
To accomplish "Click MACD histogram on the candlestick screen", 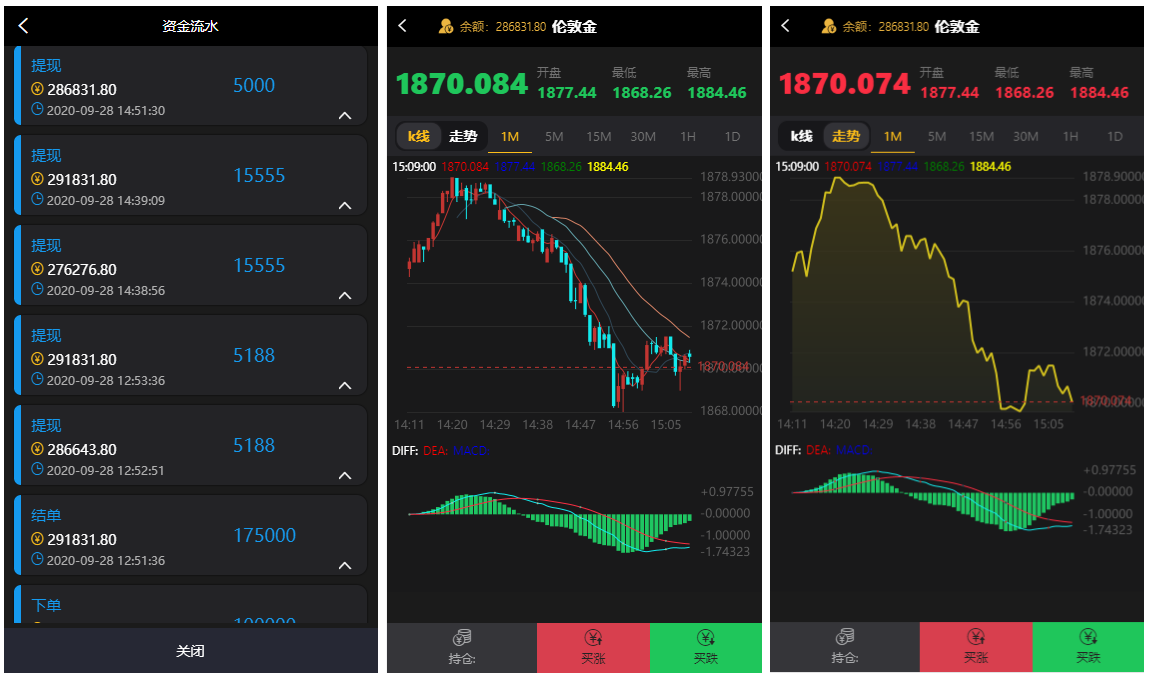I will tap(550, 521).
